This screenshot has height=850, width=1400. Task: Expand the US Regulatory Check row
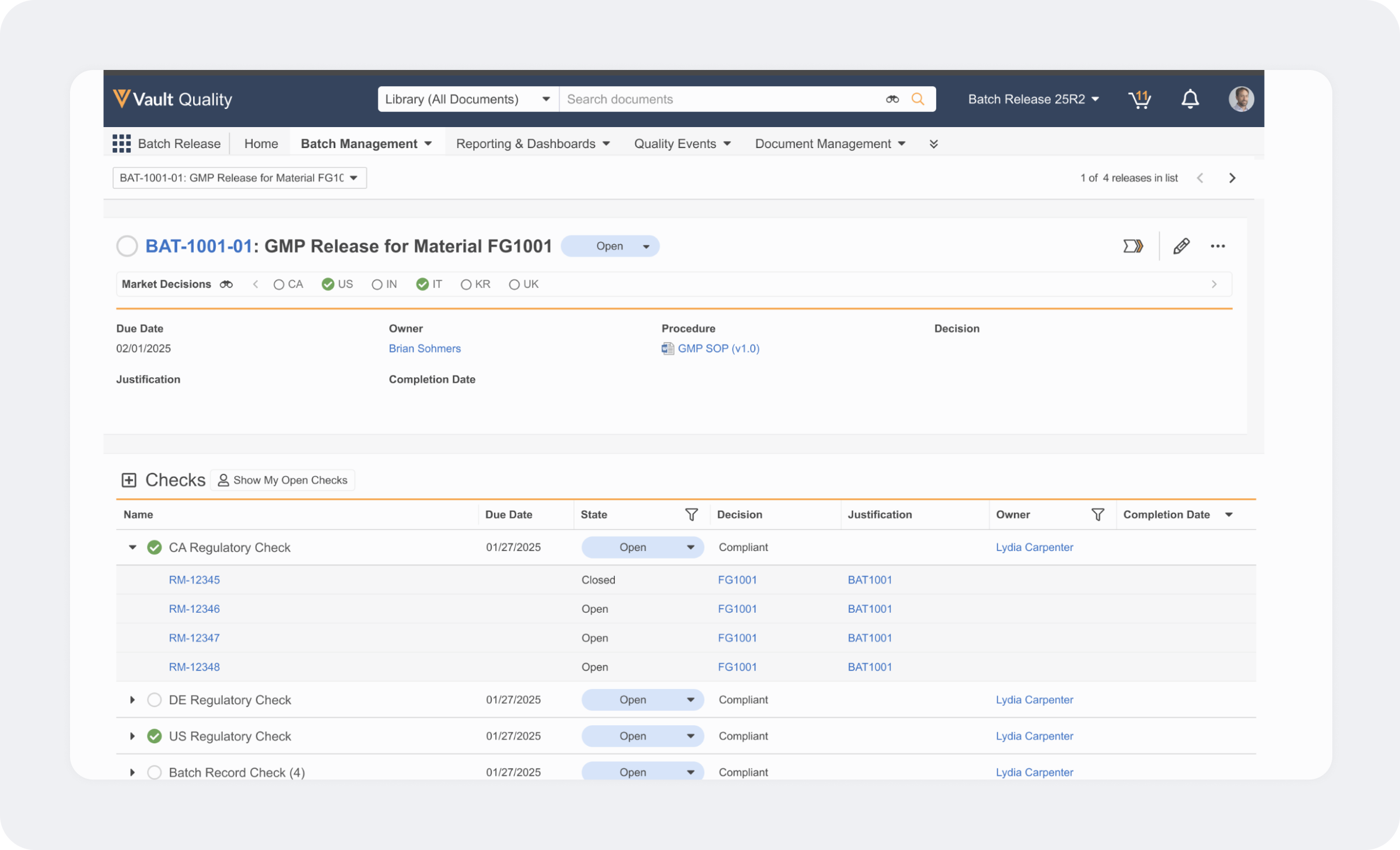[132, 736]
